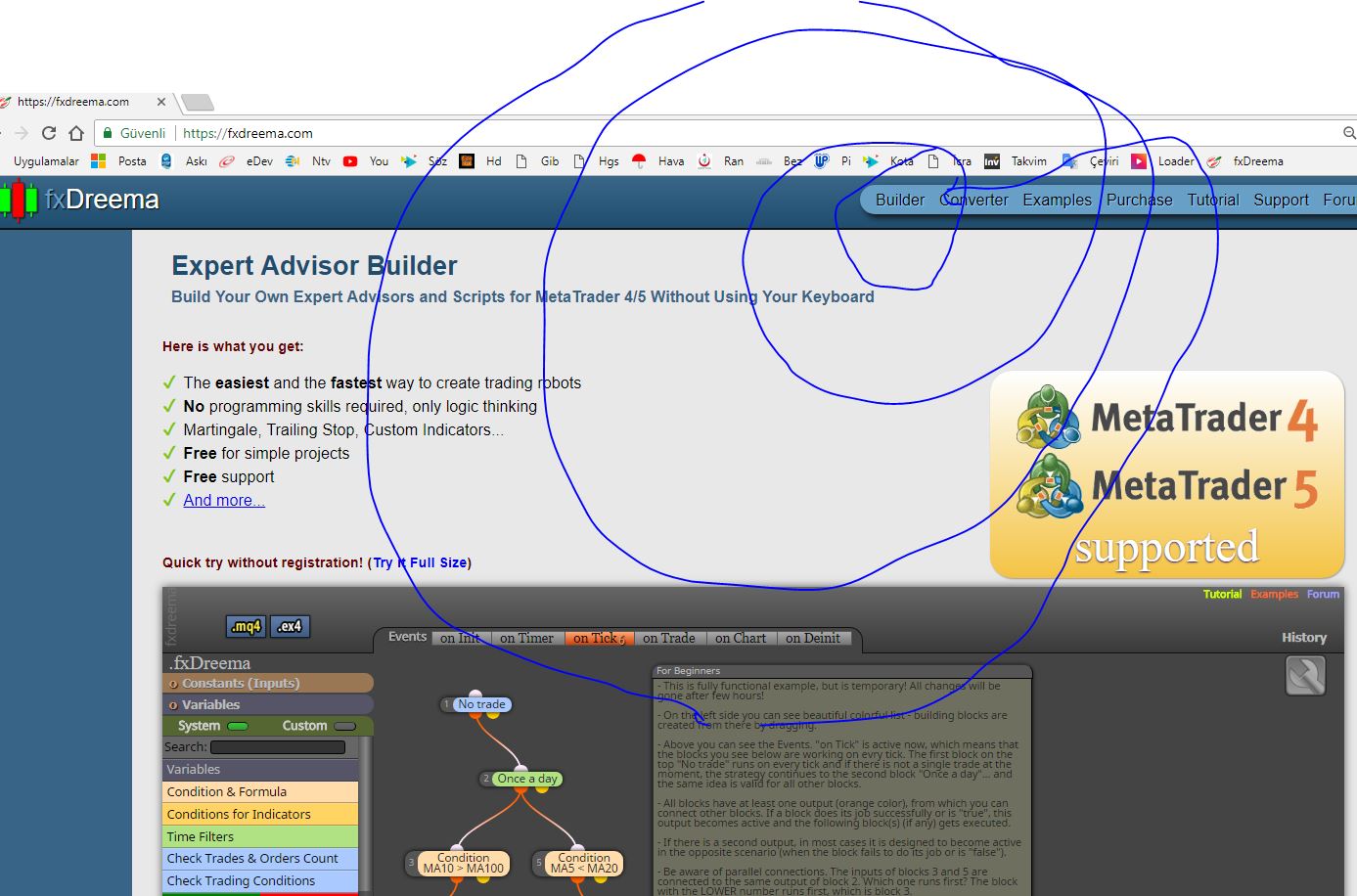Open the Gib bookmark
This screenshot has height=896, width=1357.
[x=537, y=161]
